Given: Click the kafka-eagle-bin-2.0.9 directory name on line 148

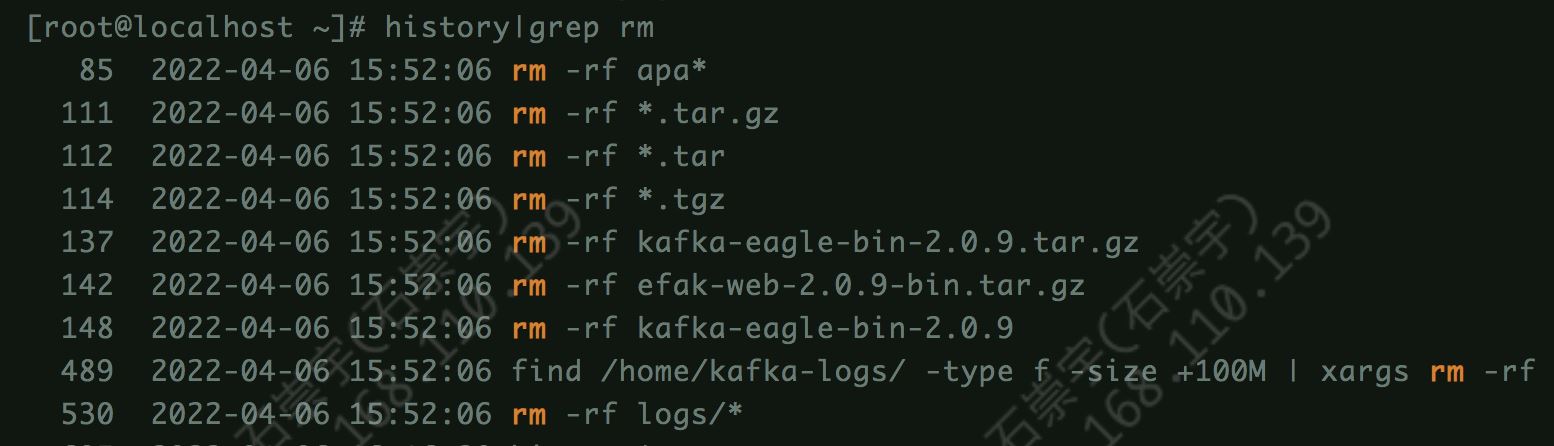Looking at the screenshot, I should 825,328.
